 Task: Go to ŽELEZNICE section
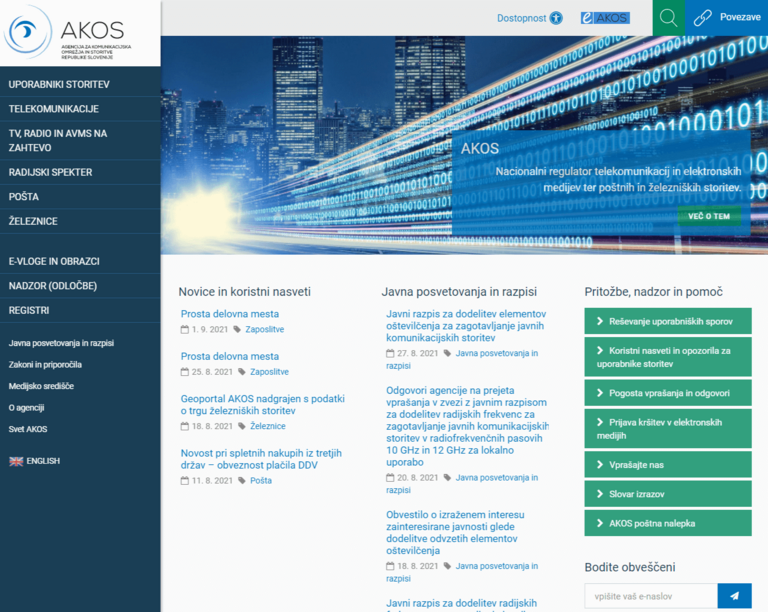pyautogui.click(x=80, y=221)
